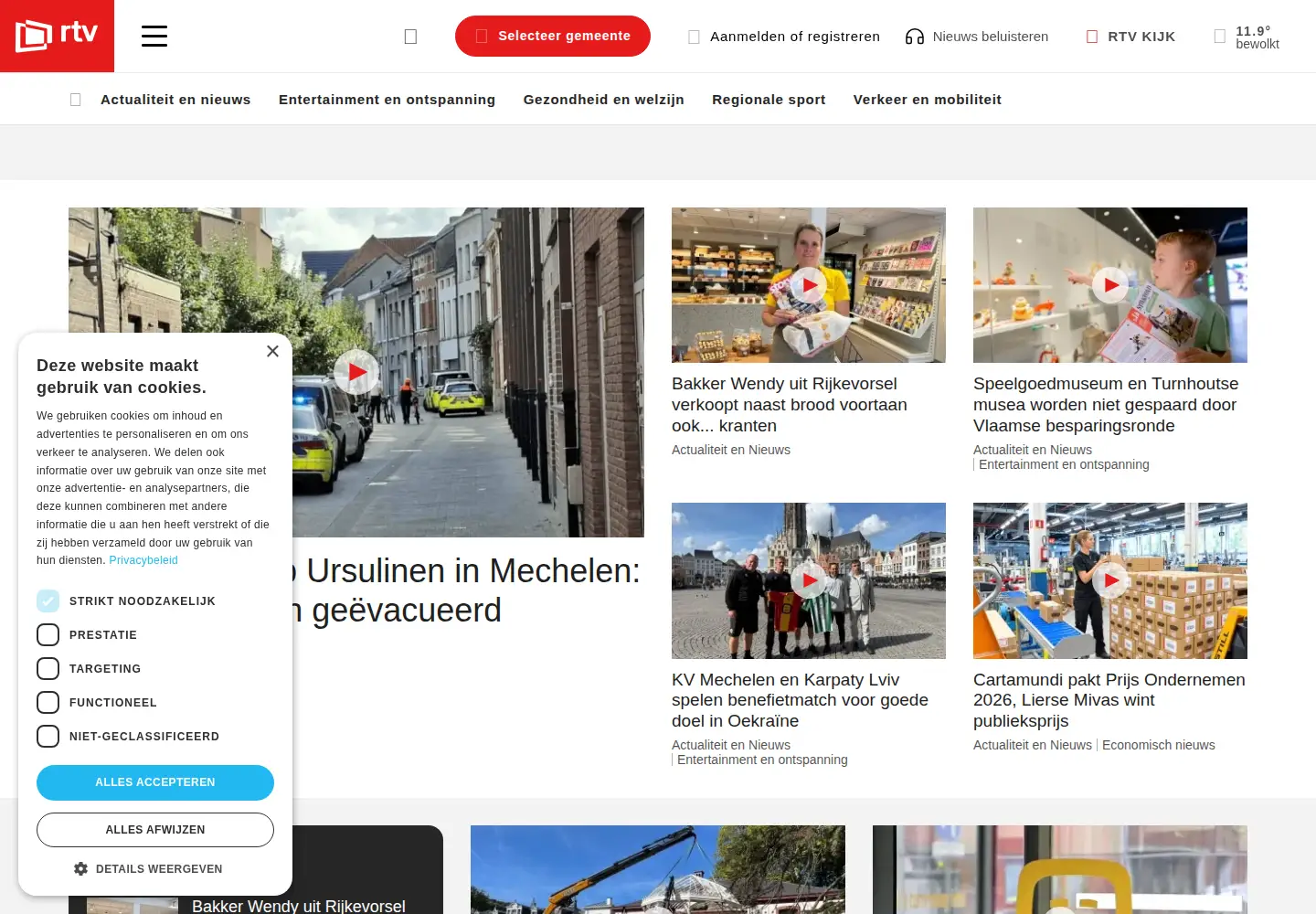
Task: Enable the Niet-geclassificeerd checkbox
Action: point(48,736)
